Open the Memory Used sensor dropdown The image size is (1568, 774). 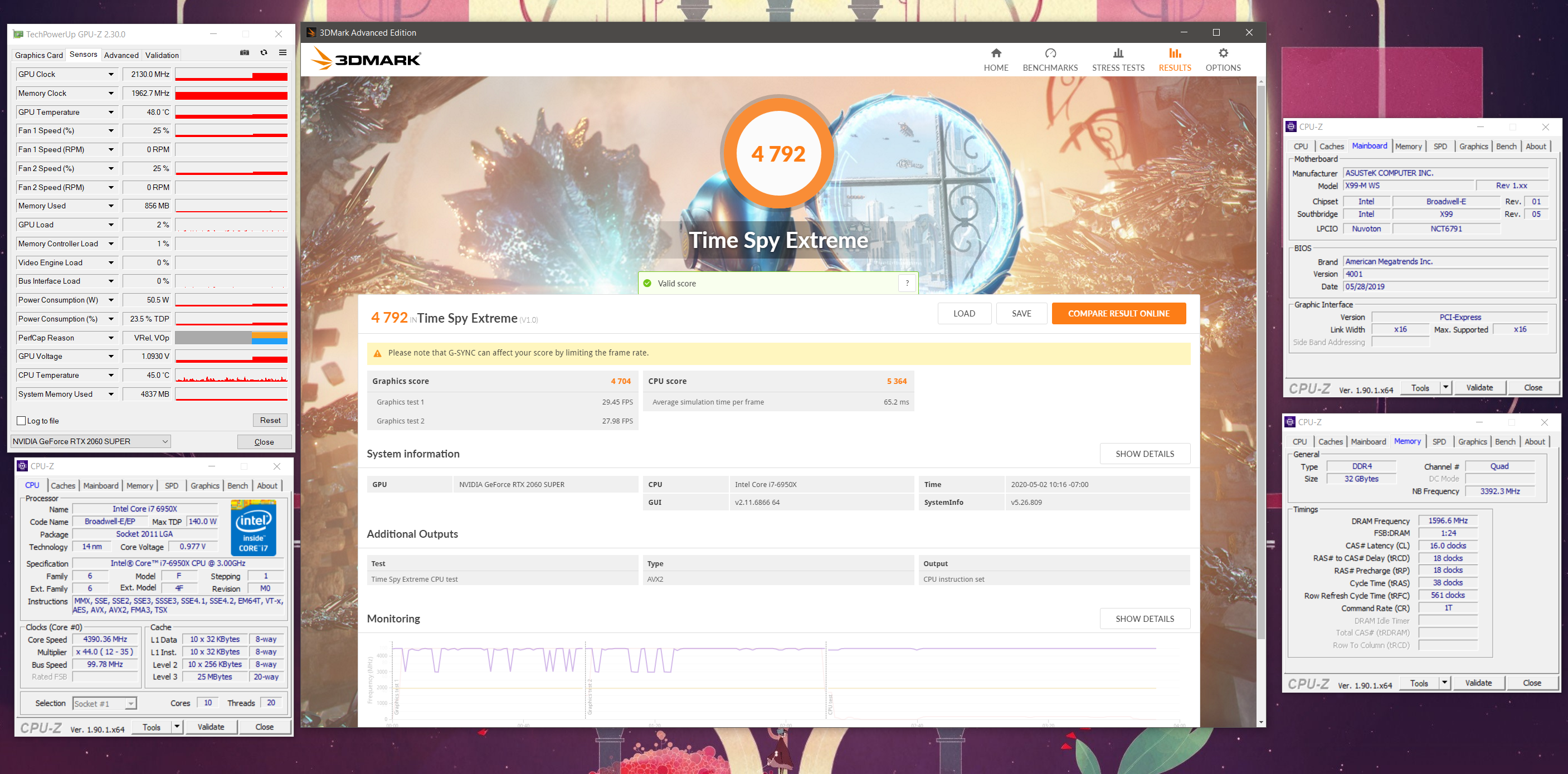pyautogui.click(x=111, y=206)
